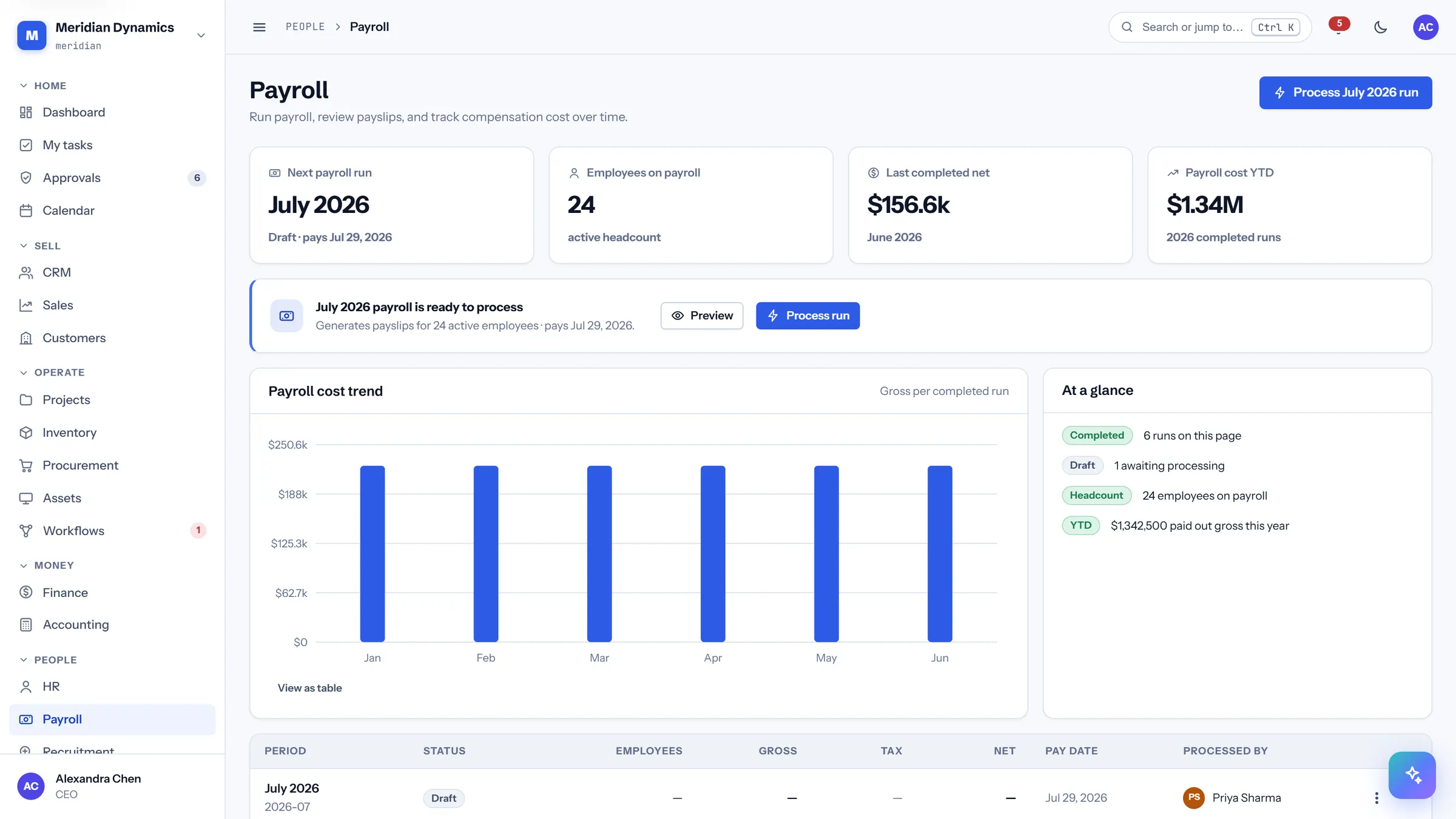Click the $156.6k last completed net value
Image resolution: width=1456 pixels, height=819 pixels.
pyautogui.click(x=908, y=205)
